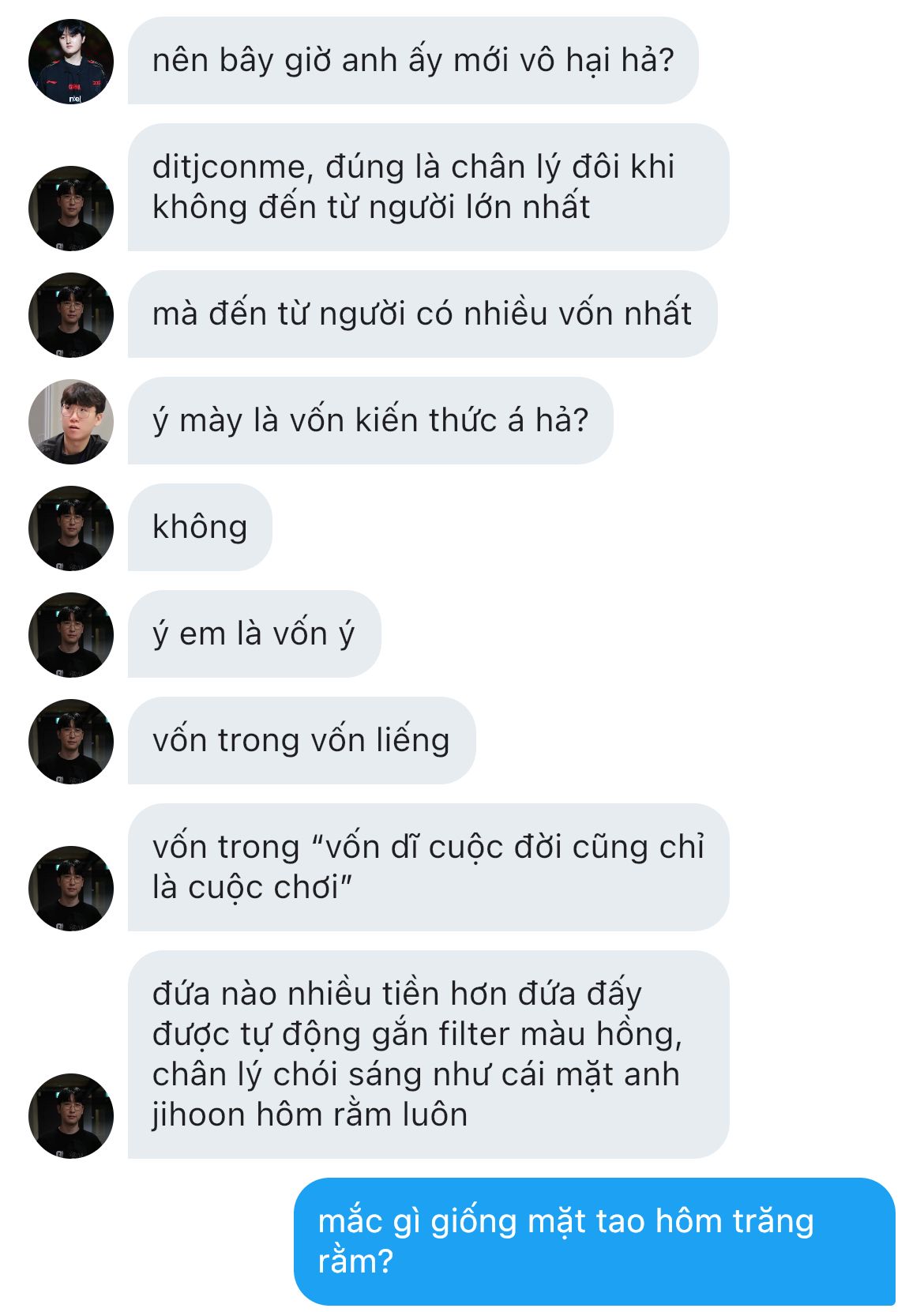Select message "ý mày là vốn kiến thức á hả?"
924x1312 pixels.
(x=370, y=421)
